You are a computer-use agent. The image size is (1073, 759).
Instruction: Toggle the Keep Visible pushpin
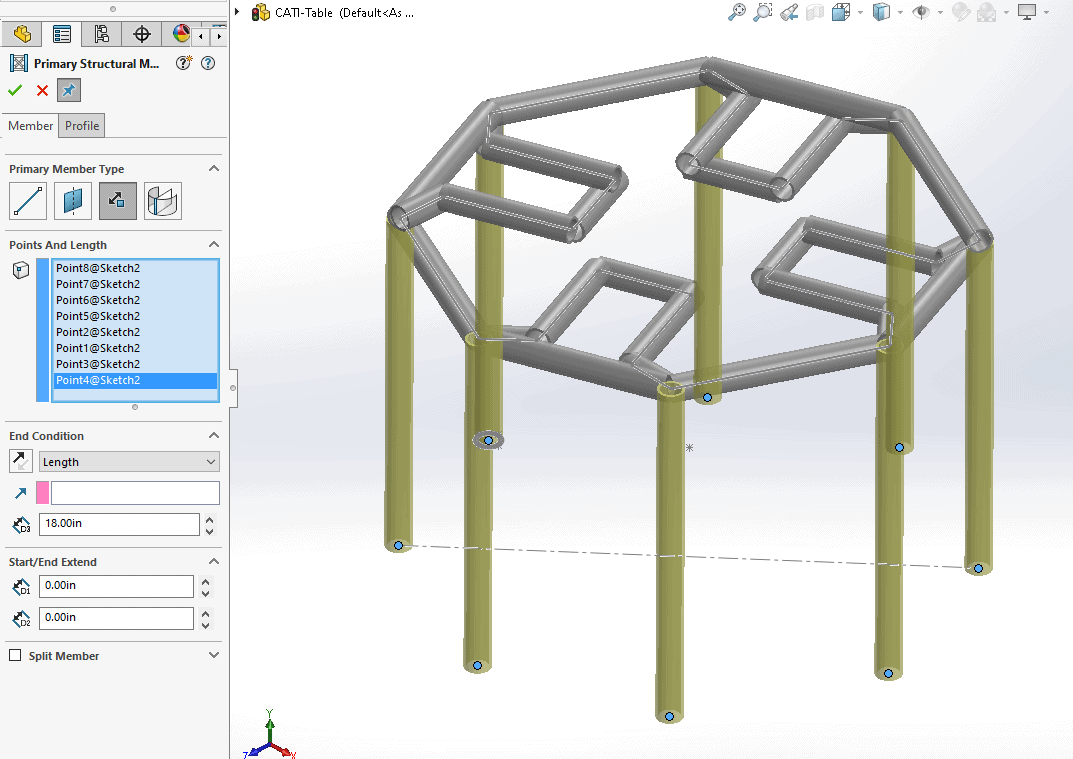(x=68, y=90)
